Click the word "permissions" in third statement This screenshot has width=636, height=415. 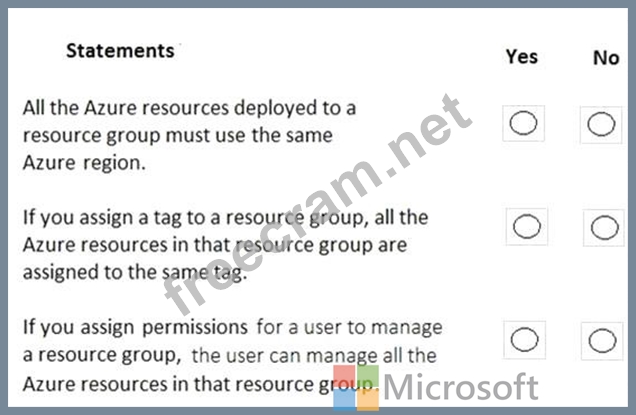(x=294, y=327)
